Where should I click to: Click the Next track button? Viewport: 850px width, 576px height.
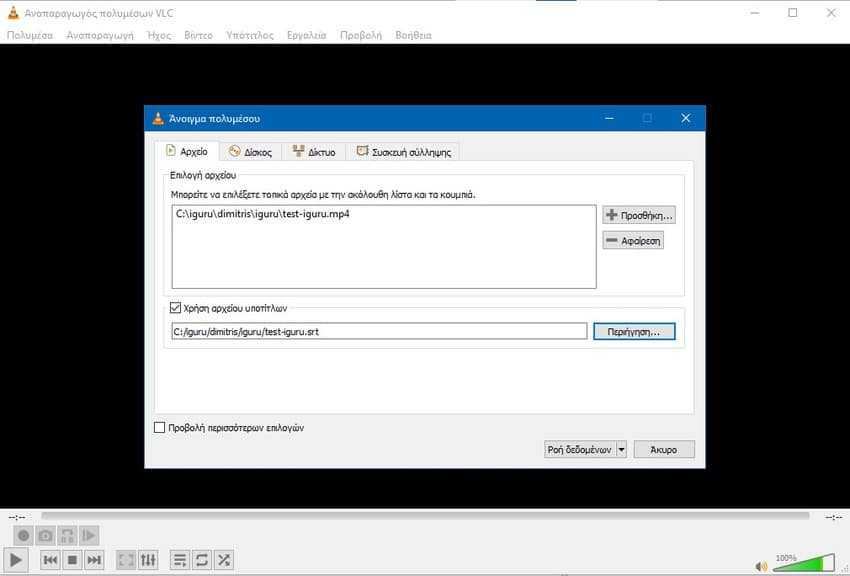click(94, 559)
